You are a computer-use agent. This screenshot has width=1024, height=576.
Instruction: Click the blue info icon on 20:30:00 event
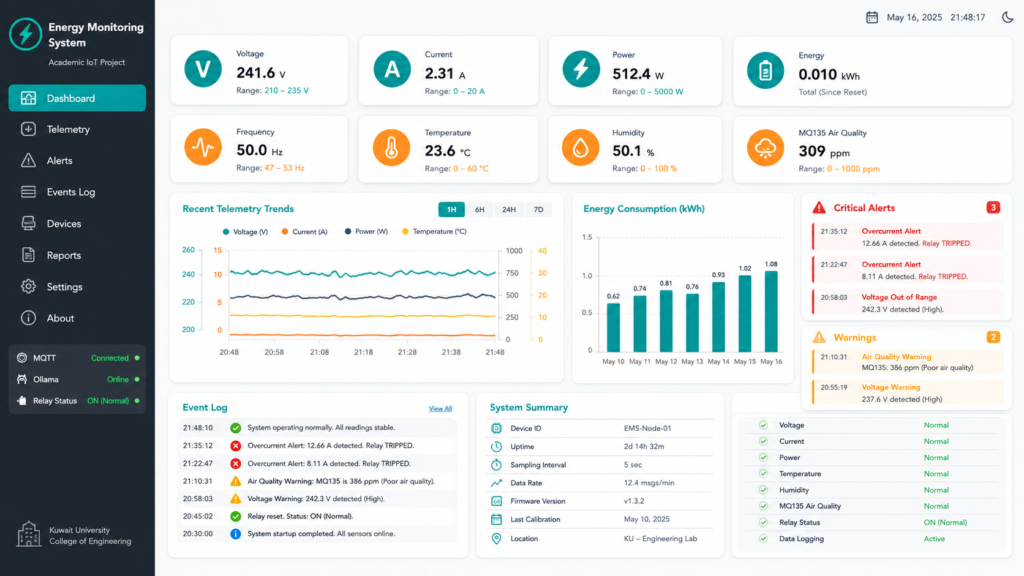pos(235,534)
